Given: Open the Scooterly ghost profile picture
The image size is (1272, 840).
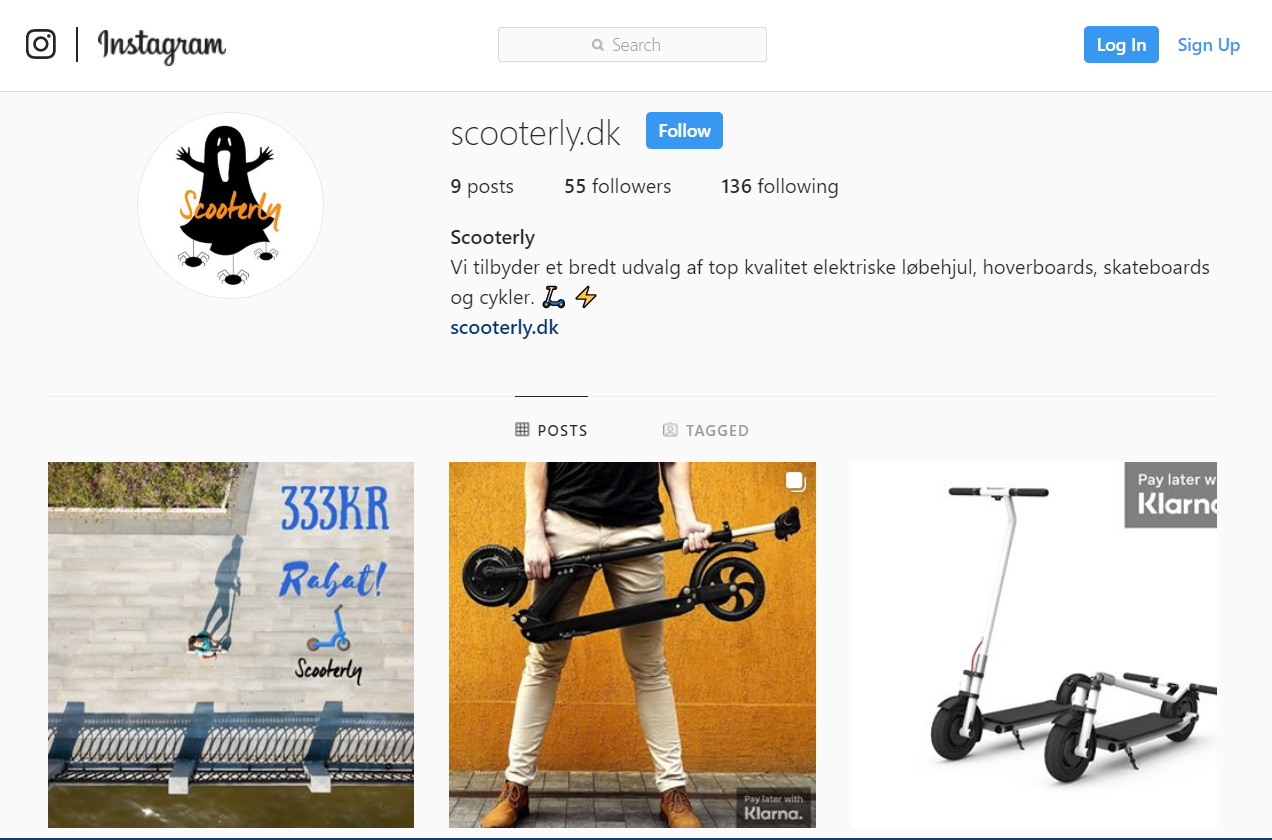Looking at the screenshot, I should [230, 205].
